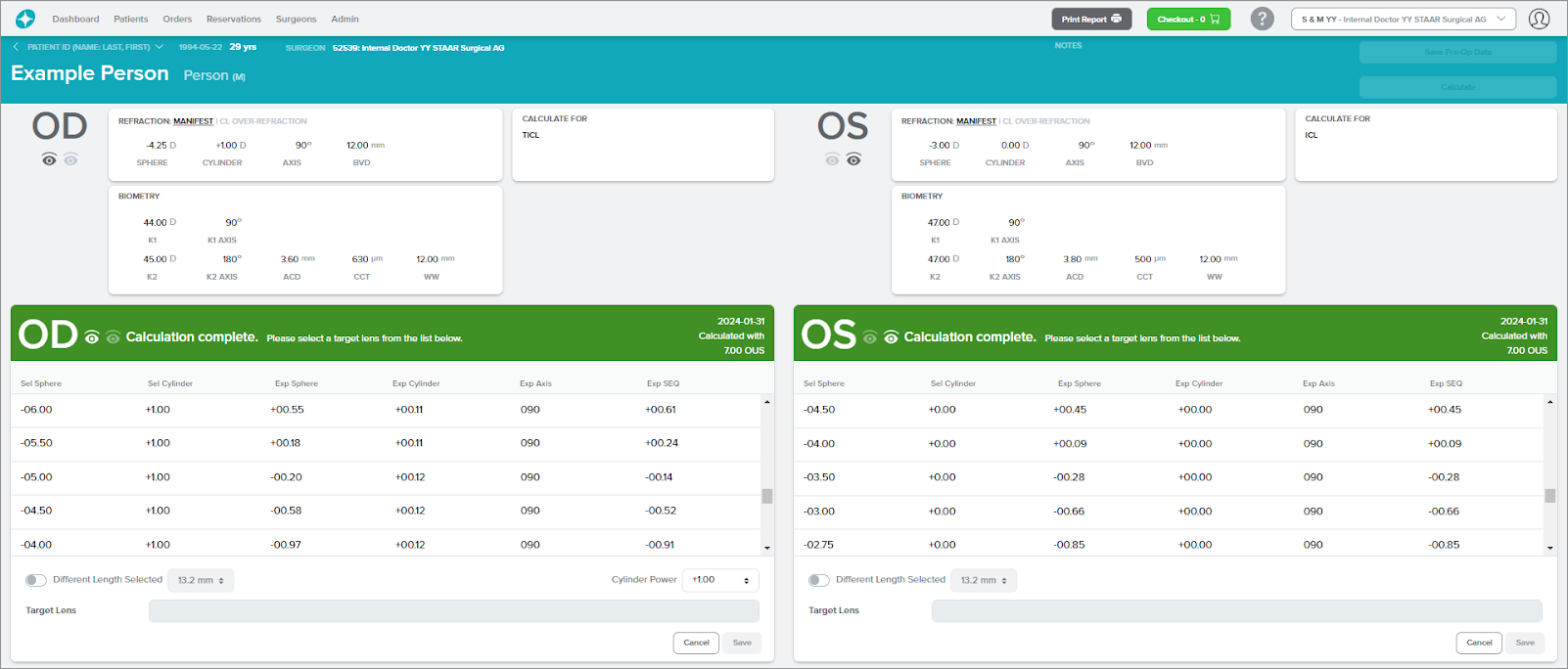Click the back arrow beside Patient ID
The width and height of the screenshot is (1568, 669).
pyautogui.click(x=16, y=47)
